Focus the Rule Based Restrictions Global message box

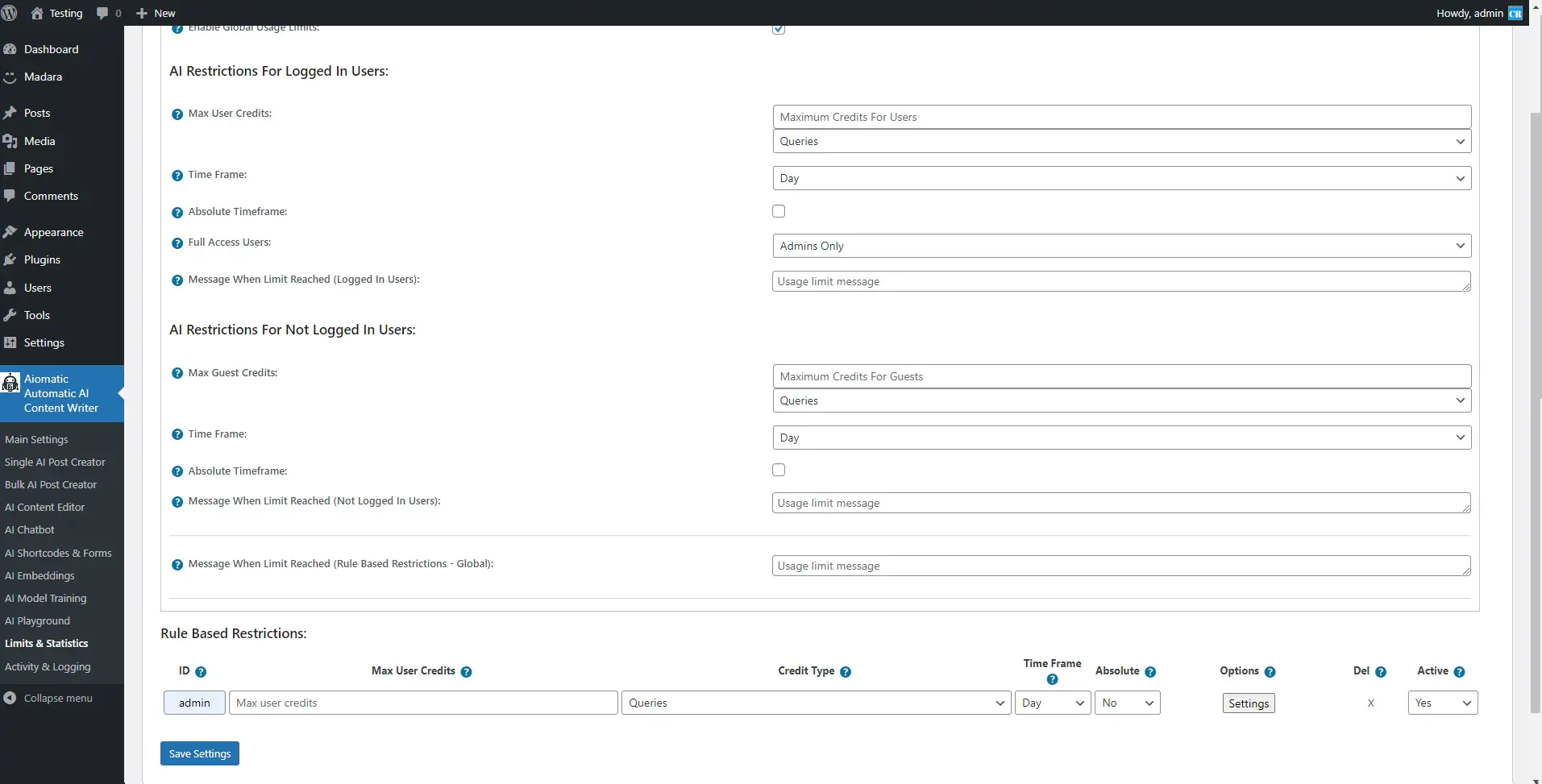pos(1121,566)
